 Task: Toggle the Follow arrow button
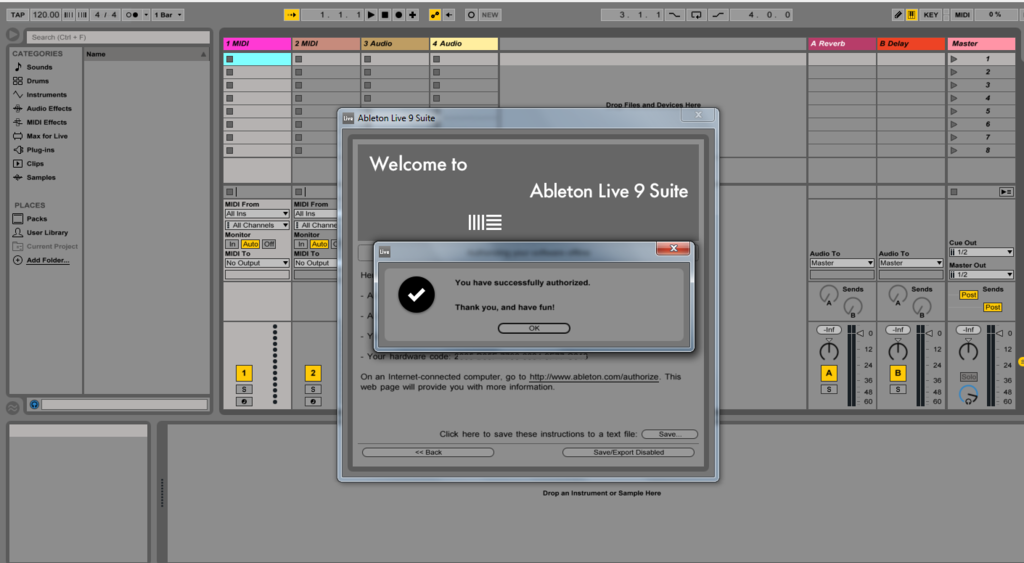[x=291, y=14]
